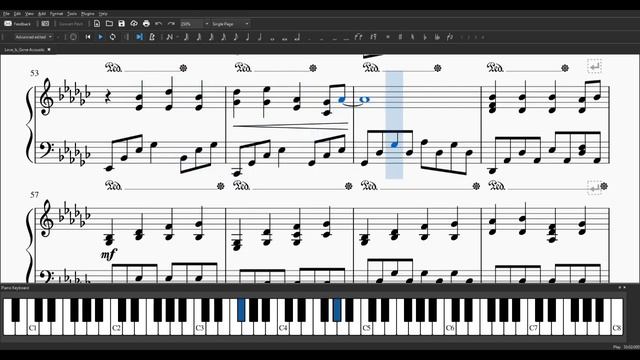Select the eighth note duration
This screenshot has height=360, width=640.
[x=235, y=37]
